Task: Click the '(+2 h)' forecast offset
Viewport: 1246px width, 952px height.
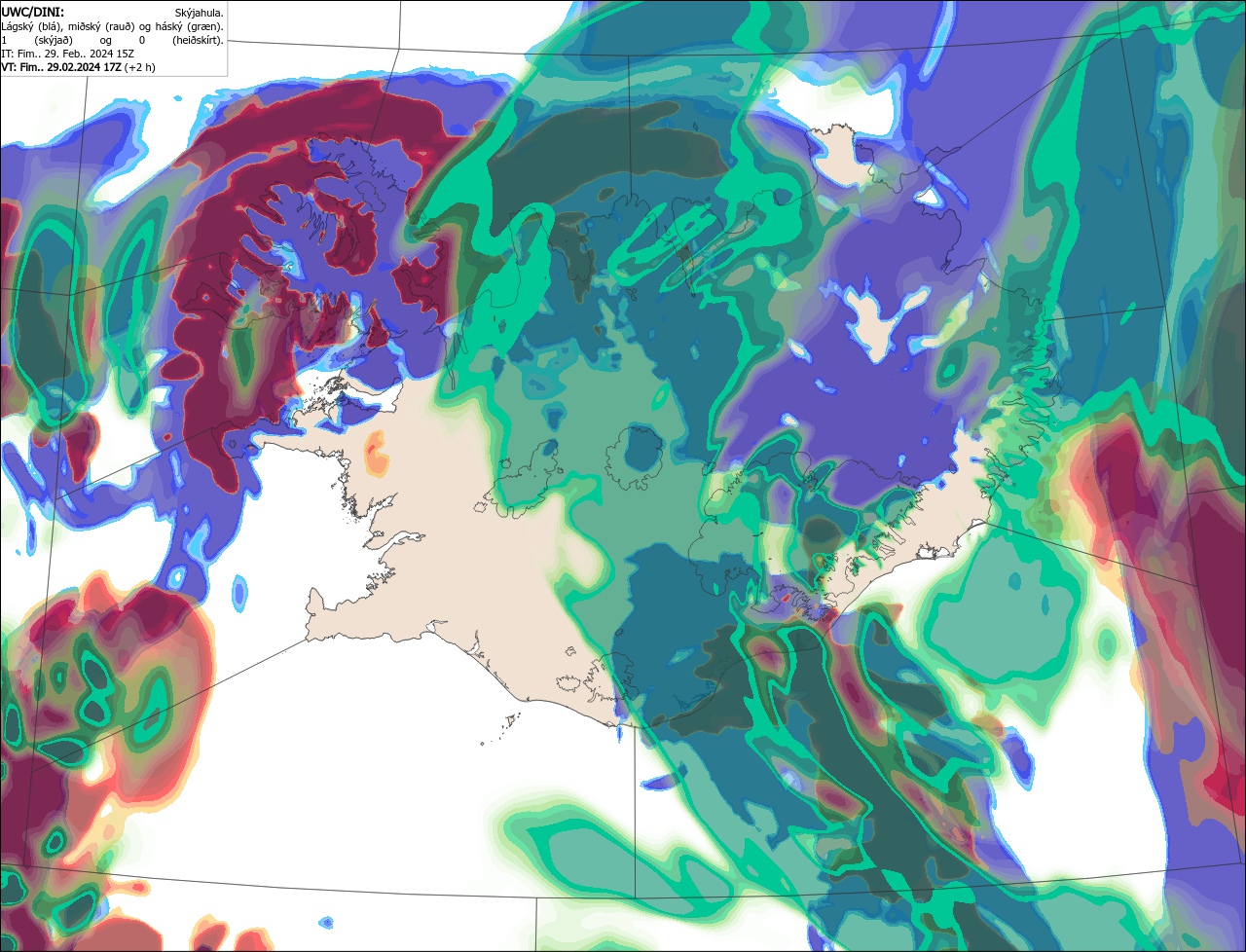Action: [x=139, y=68]
